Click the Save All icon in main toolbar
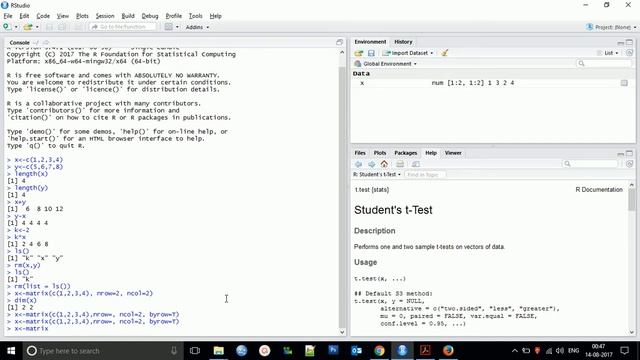This screenshot has height=360, width=640. 62,27
